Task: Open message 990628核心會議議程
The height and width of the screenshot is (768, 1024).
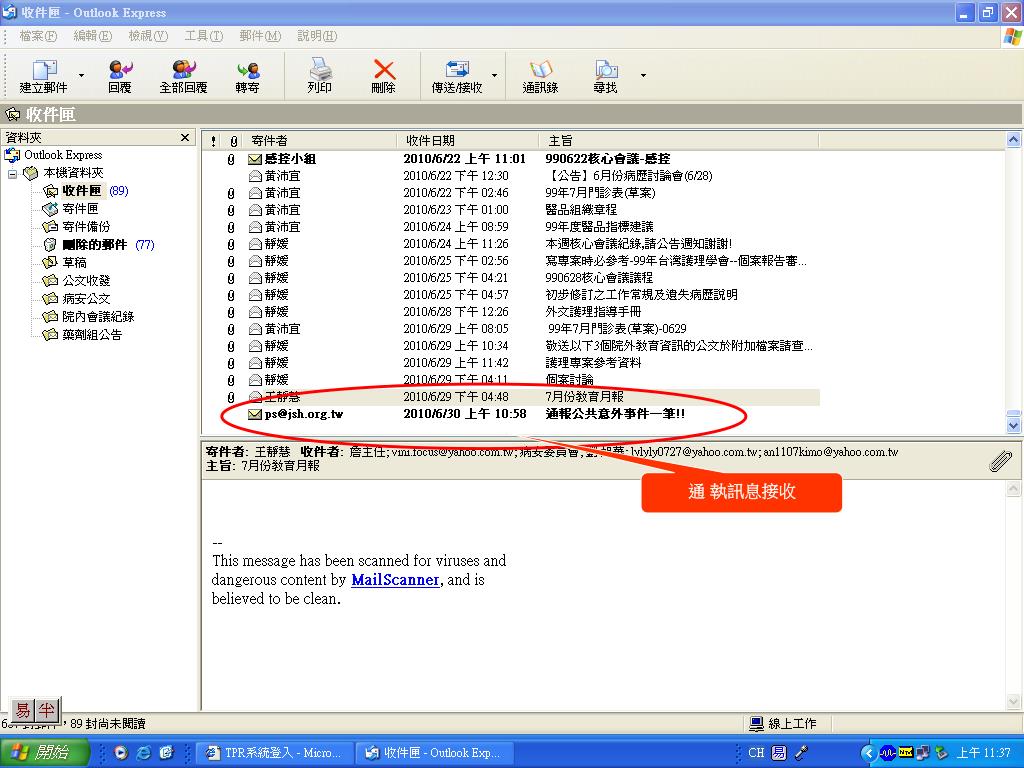Action: click(598, 278)
